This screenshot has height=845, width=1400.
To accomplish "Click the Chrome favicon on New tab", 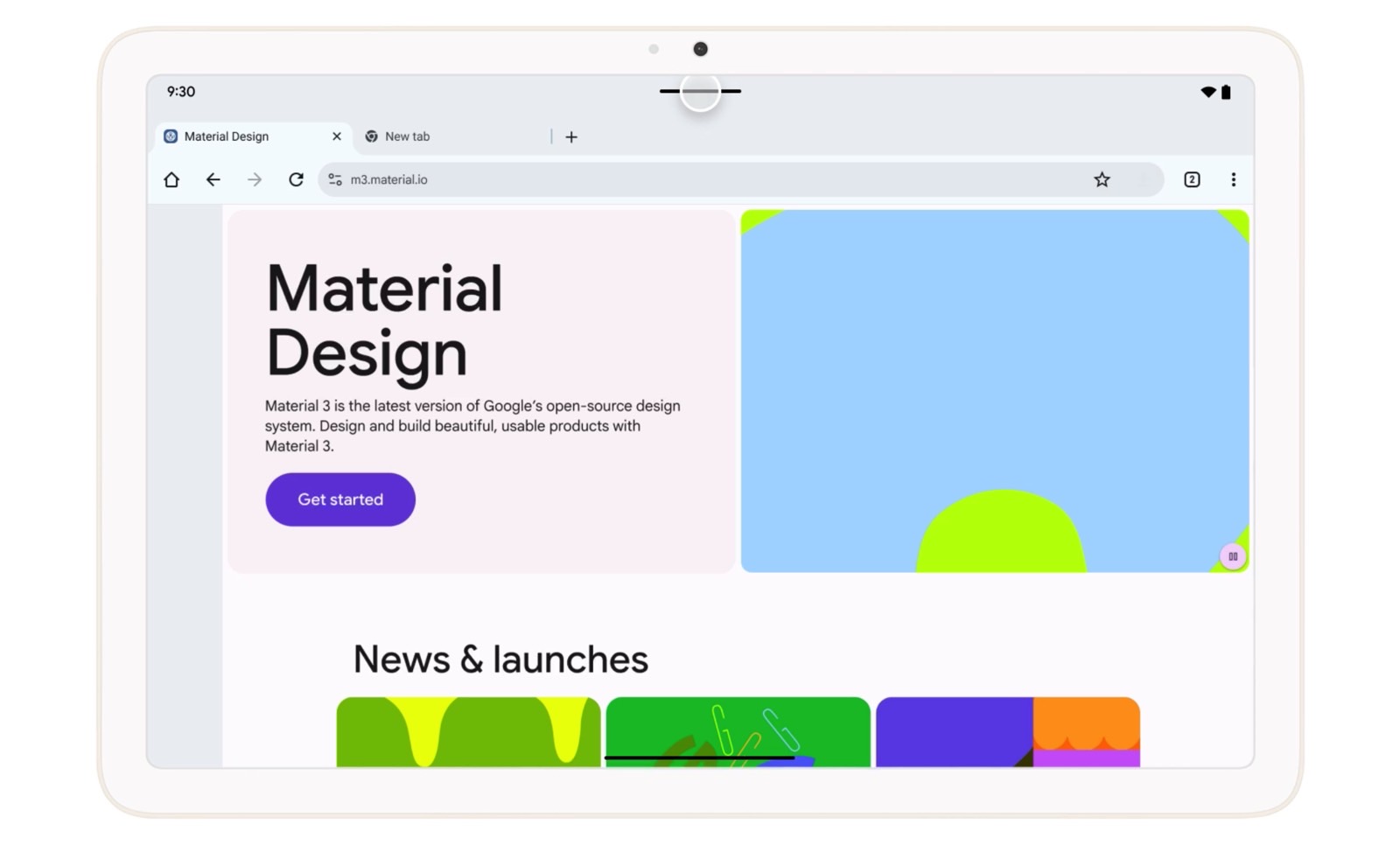I will coord(371,136).
